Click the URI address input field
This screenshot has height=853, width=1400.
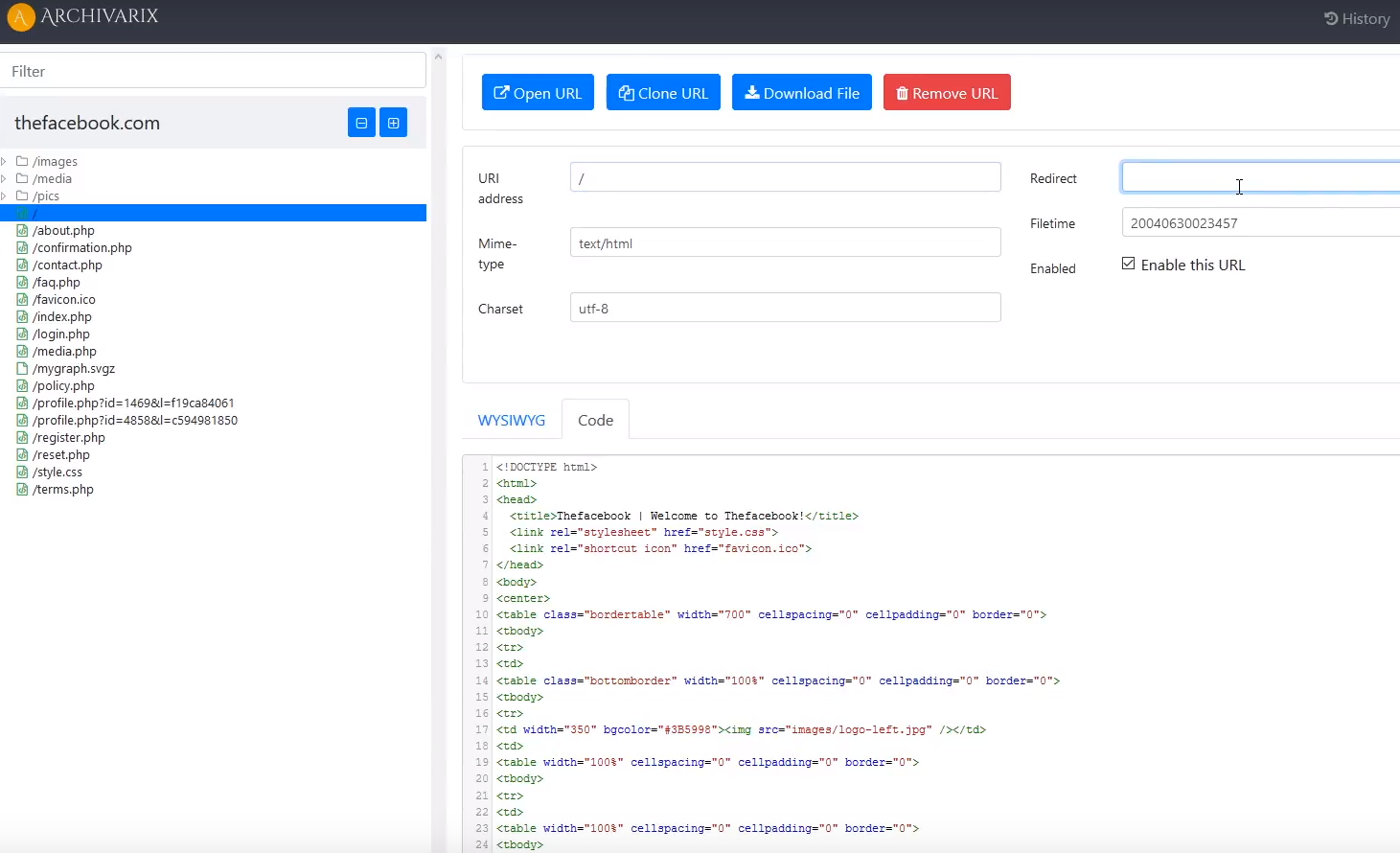(786, 177)
